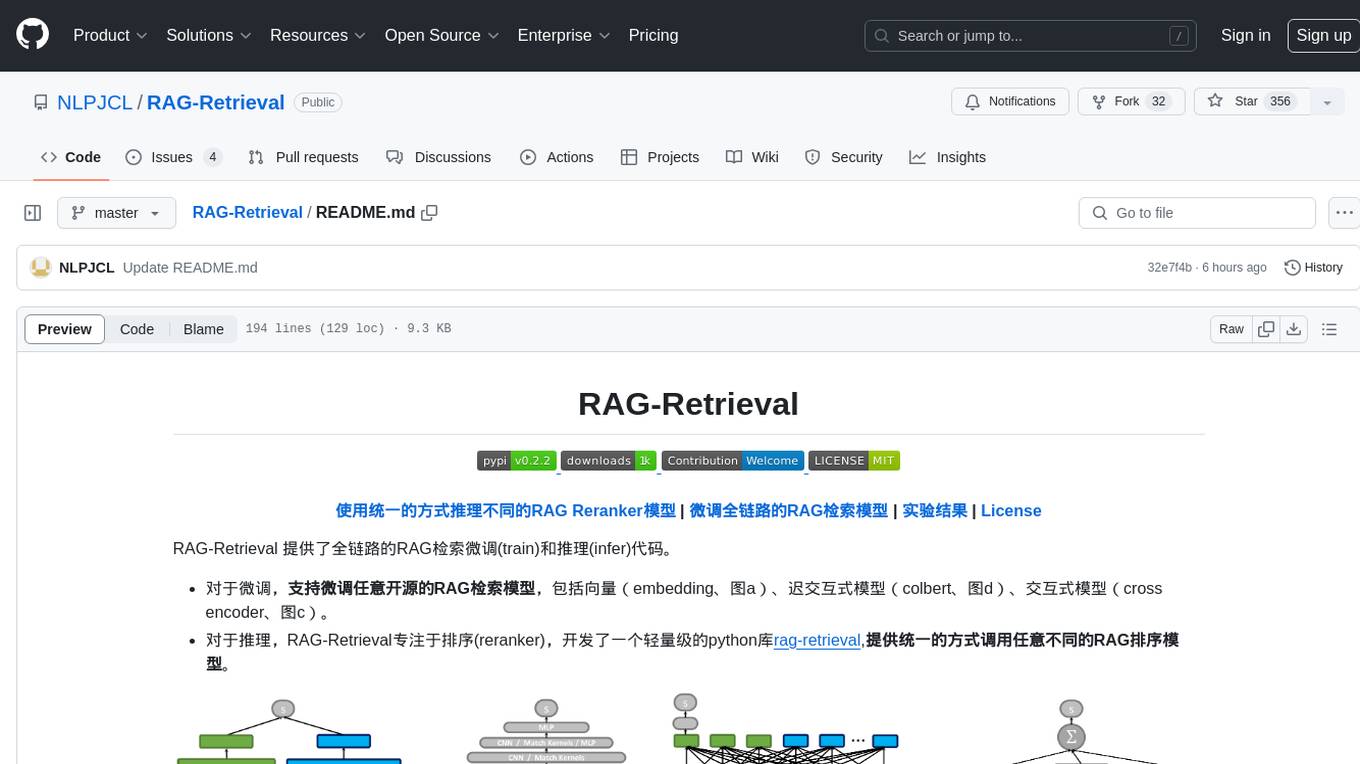The image size is (1360, 764).
Task: Select the Code view toggle
Action: click(x=137, y=329)
